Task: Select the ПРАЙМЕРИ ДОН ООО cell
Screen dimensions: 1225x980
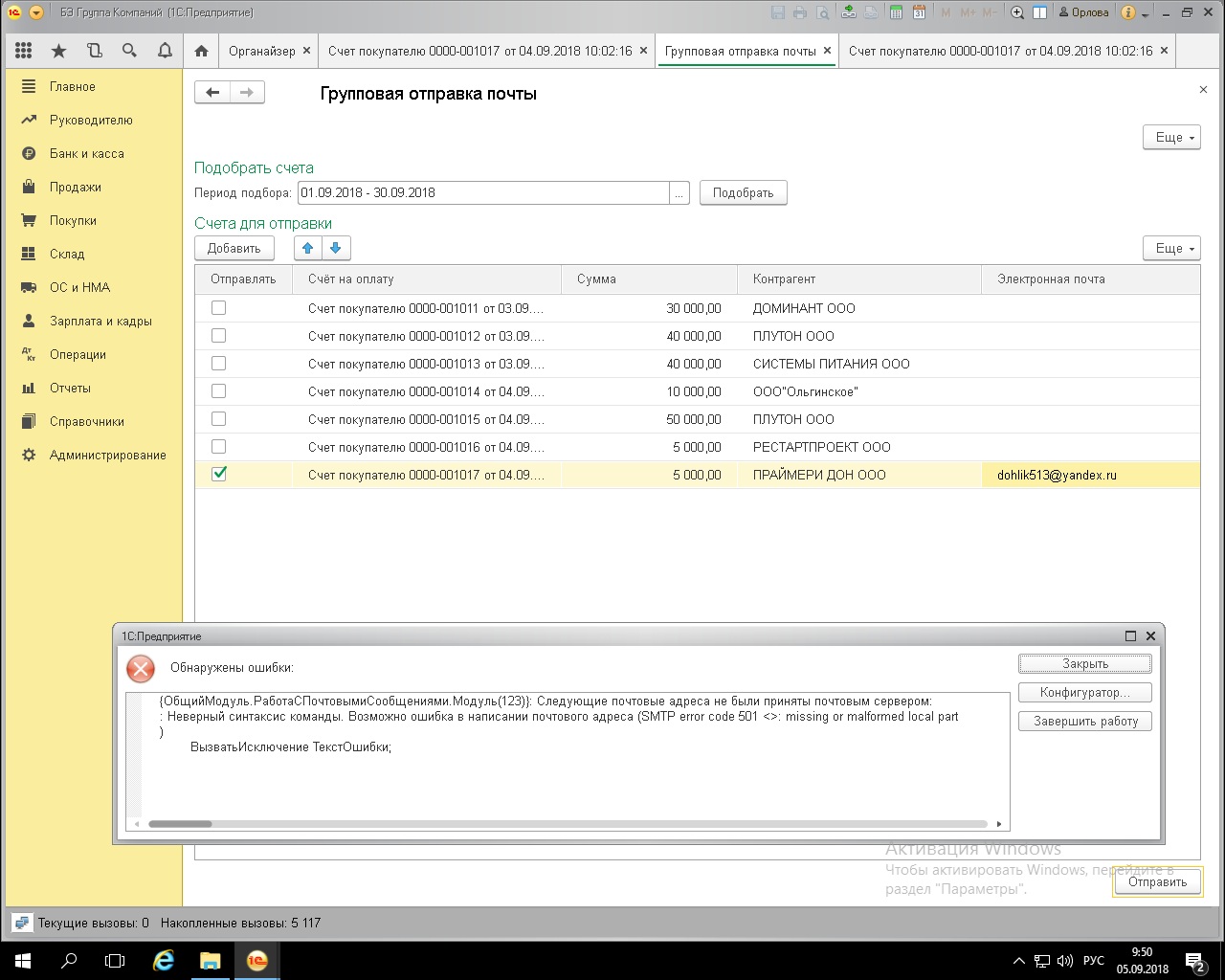Action: tap(859, 475)
